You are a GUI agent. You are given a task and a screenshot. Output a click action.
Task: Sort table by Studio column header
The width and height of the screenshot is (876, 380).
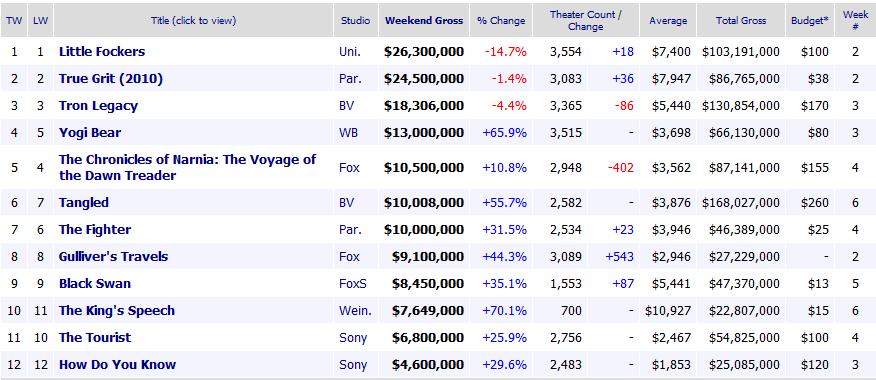[x=355, y=20]
